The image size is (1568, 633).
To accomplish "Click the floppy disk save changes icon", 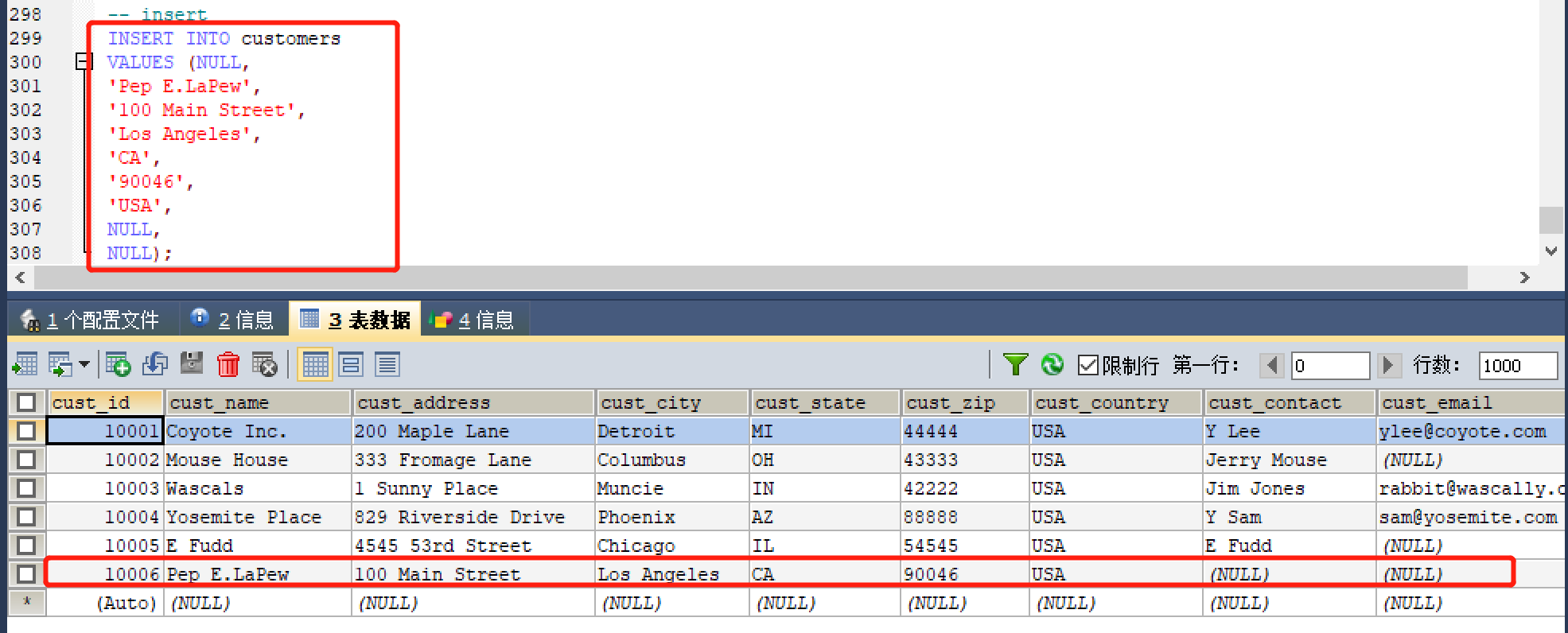I will (191, 364).
